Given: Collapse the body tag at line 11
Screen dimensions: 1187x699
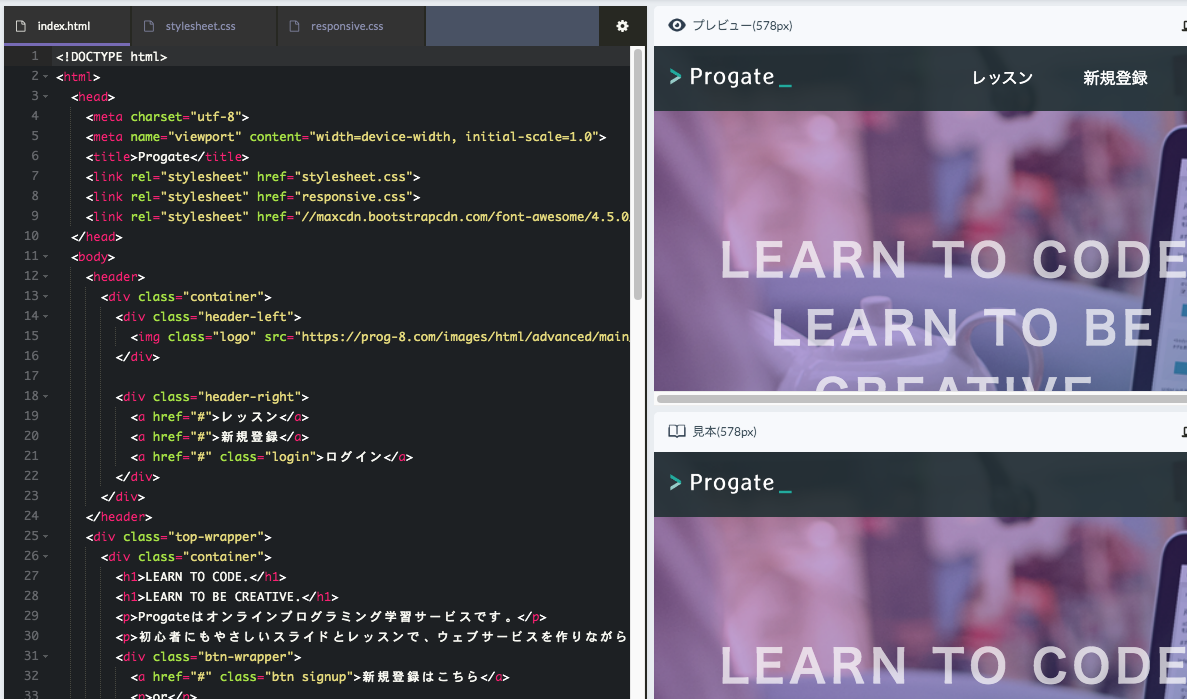Looking at the screenshot, I should click(x=46, y=257).
